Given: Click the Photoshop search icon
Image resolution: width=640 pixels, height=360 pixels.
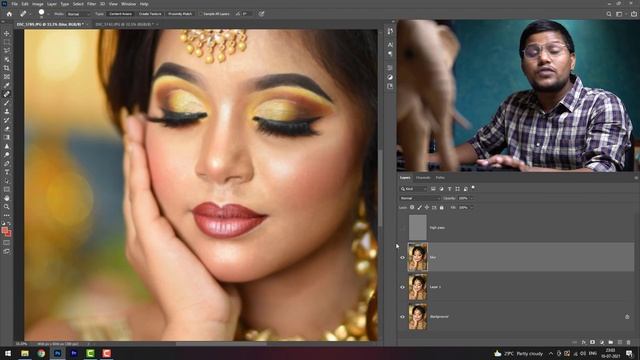Looking at the screenshot, I should 609,14.
